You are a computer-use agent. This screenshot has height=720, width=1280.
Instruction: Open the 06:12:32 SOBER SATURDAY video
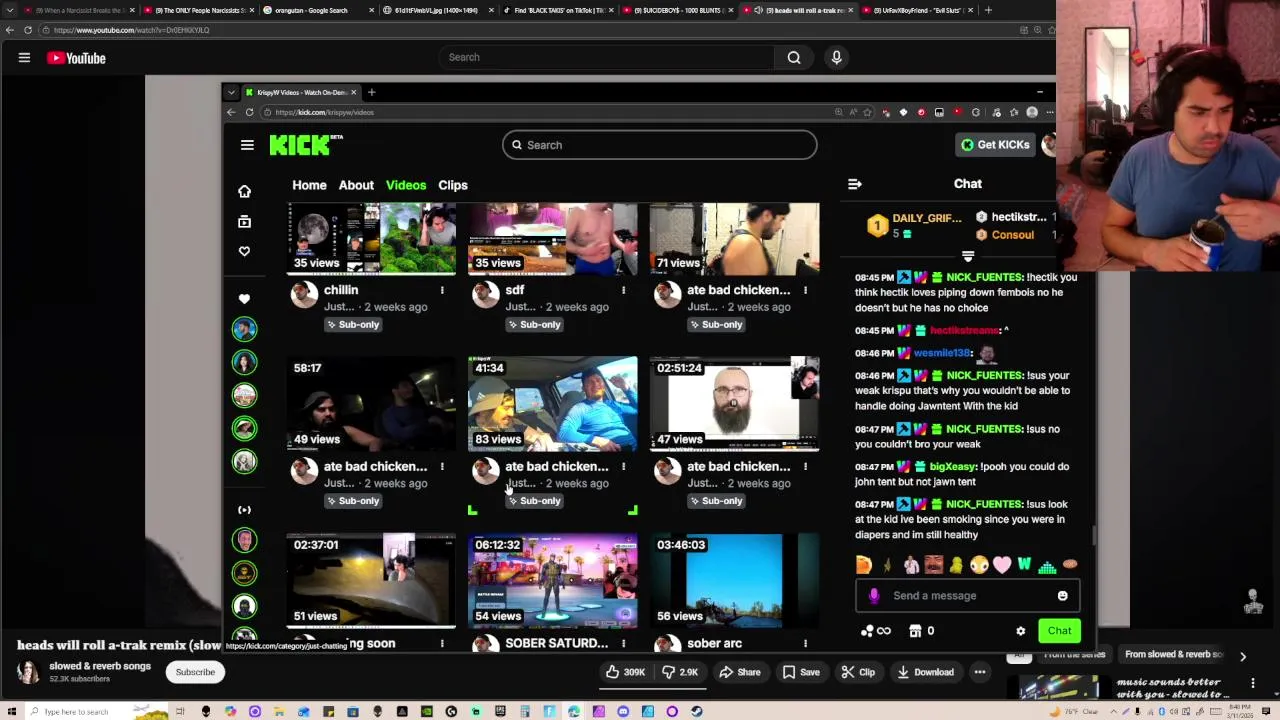[553, 580]
